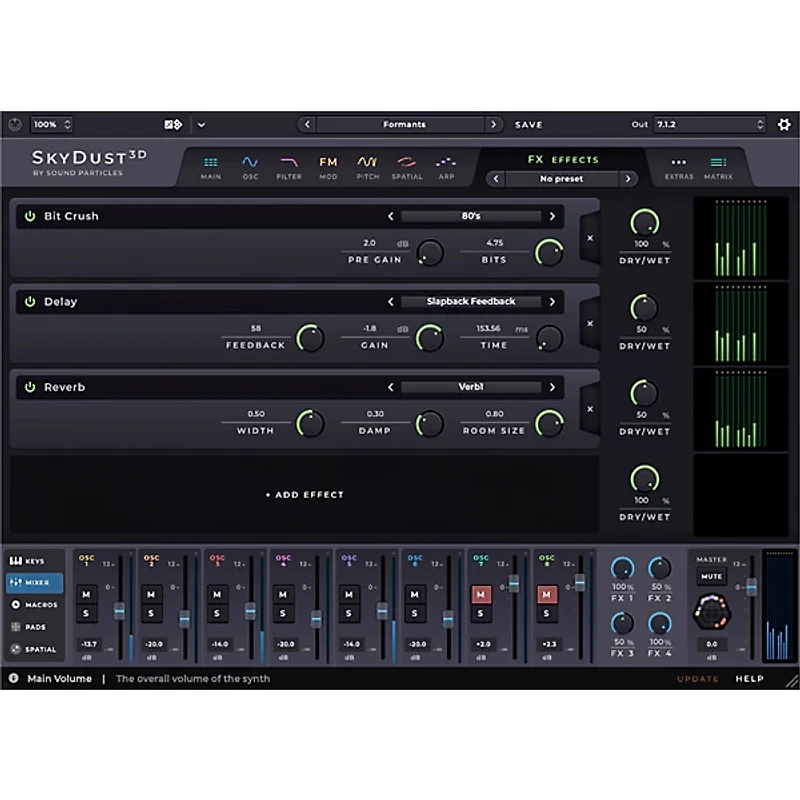800x800 pixels.
Task: Select the PITCH page icon
Action: [367, 164]
